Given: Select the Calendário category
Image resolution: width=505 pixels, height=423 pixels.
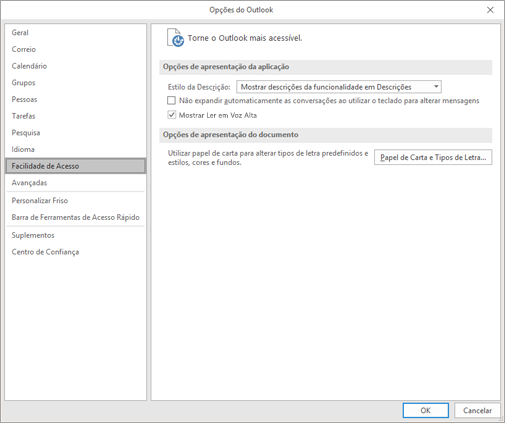Looking at the screenshot, I should coord(75,66).
